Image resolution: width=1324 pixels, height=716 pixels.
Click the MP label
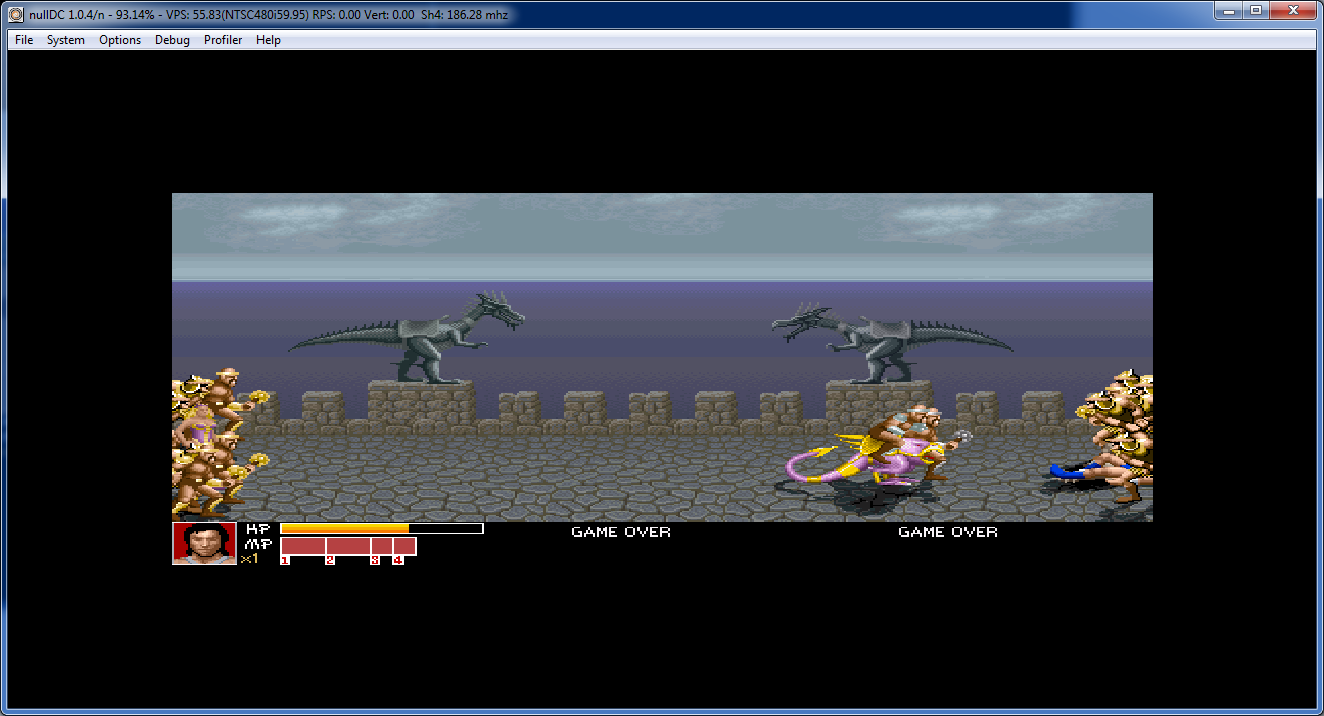pos(258,544)
